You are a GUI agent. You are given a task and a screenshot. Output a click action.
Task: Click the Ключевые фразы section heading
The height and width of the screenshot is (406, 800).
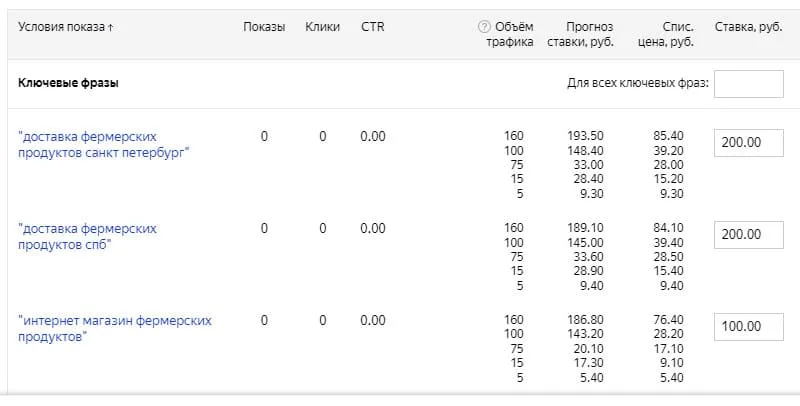pyautogui.click(x=68, y=84)
